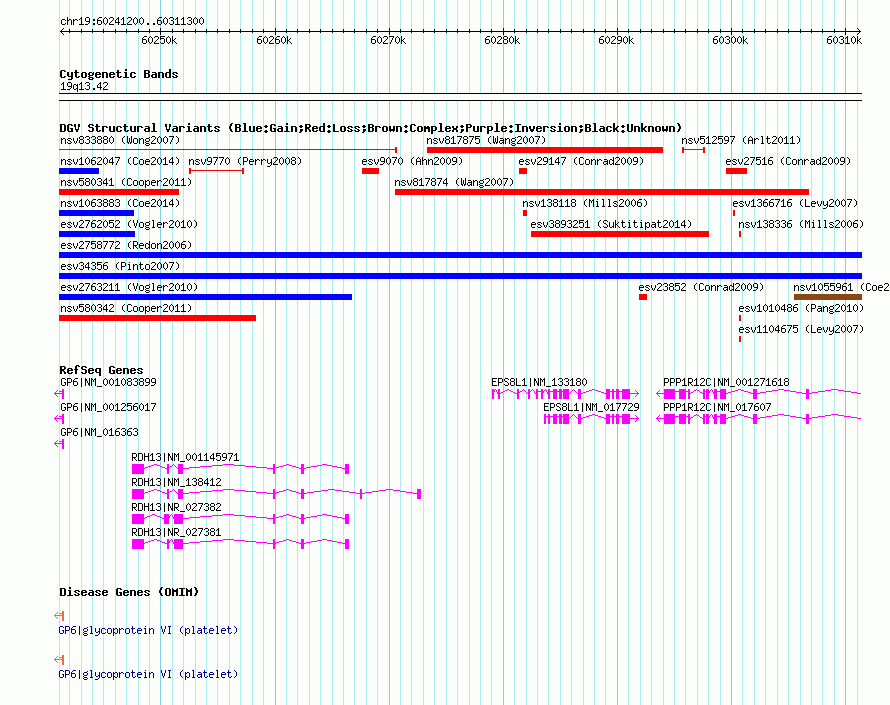890x705 pixels.
Task: Open the EPS8L1|NM_133180 gene model
Action: [x=565, y=394]
